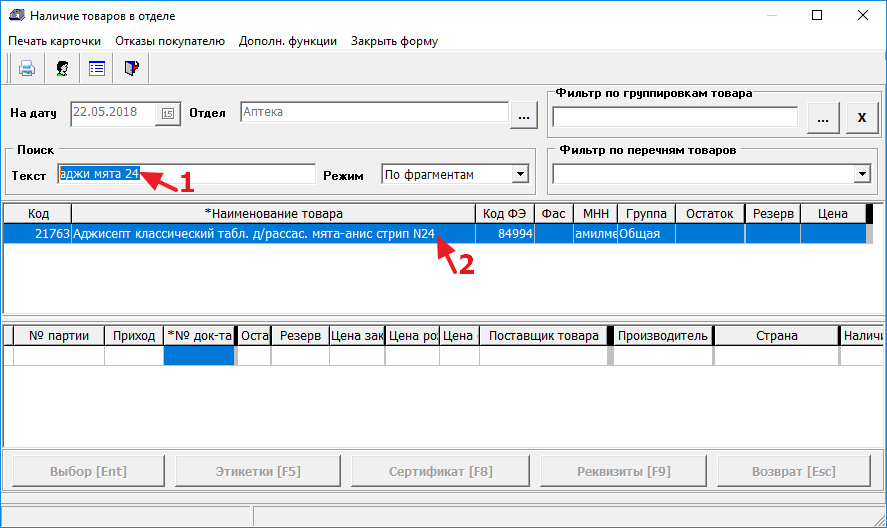Click the customer refusals person icon

tap(62, 69)
